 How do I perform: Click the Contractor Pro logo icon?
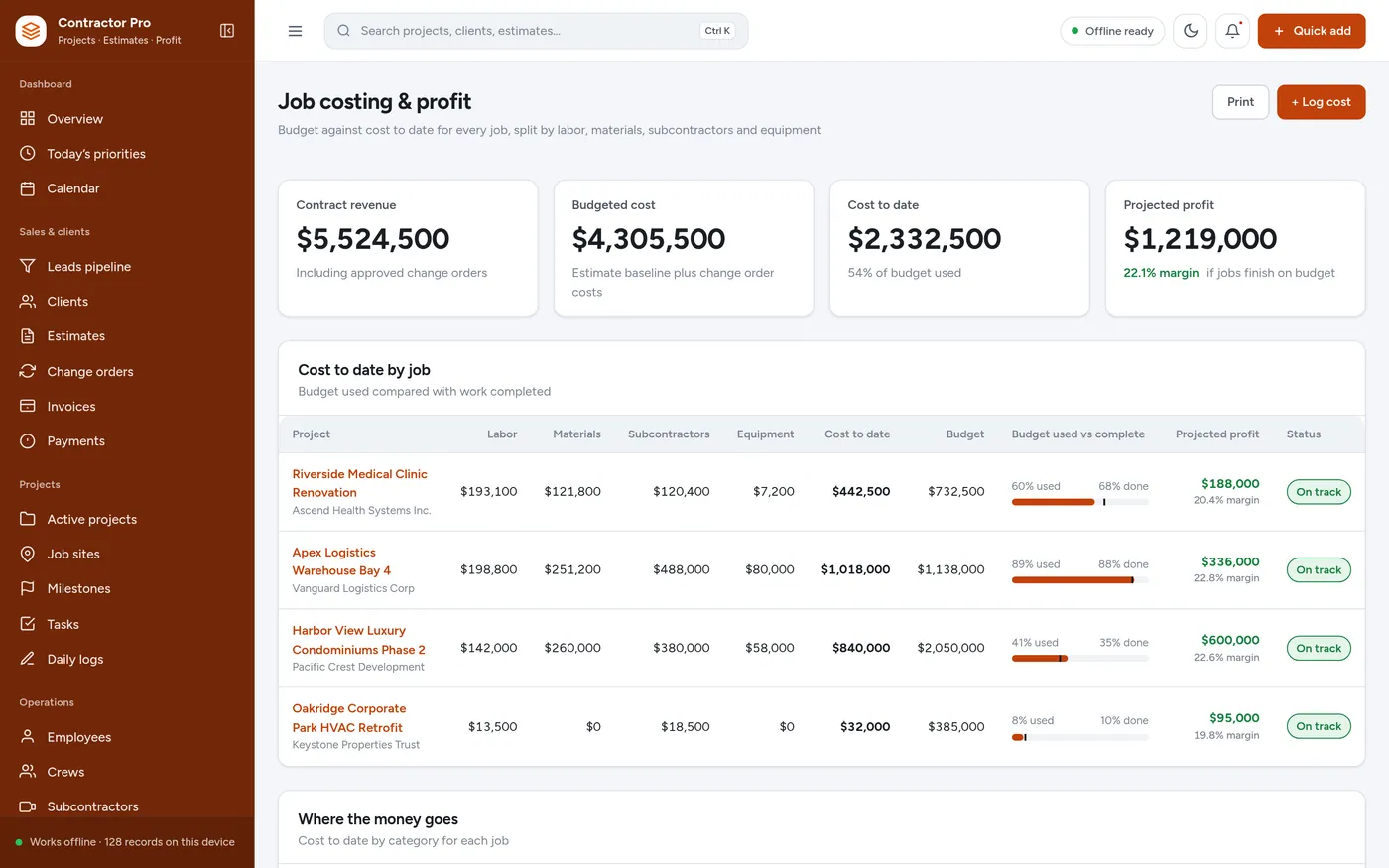[x=31, y=31]
